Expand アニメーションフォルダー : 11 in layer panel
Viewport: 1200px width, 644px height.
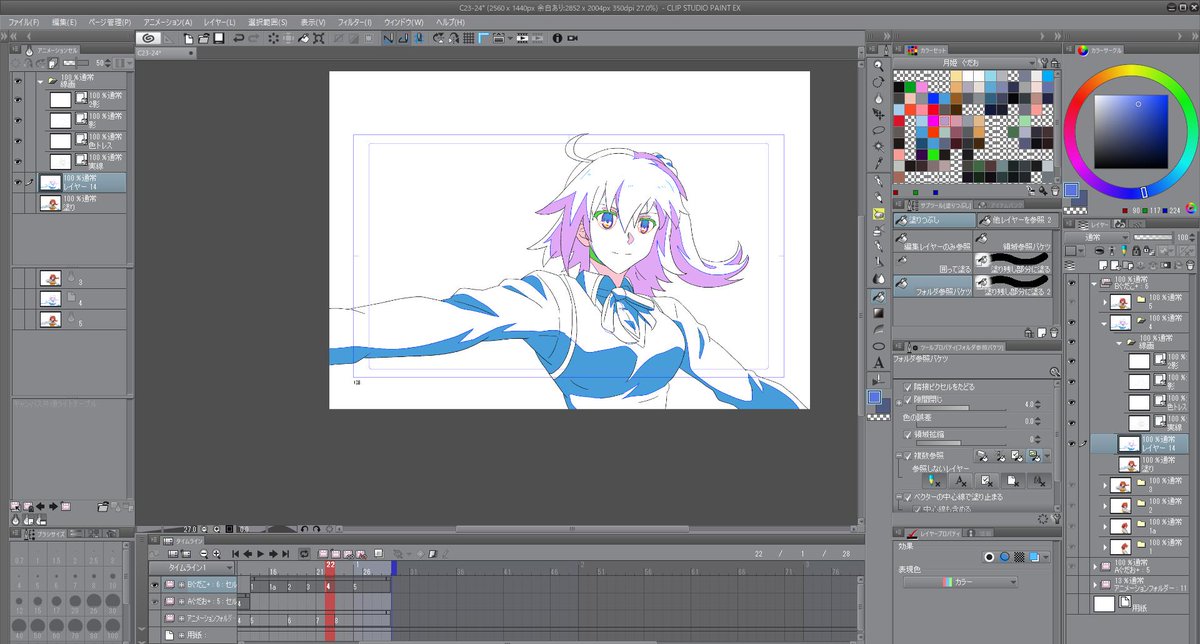pos(1094,583)
